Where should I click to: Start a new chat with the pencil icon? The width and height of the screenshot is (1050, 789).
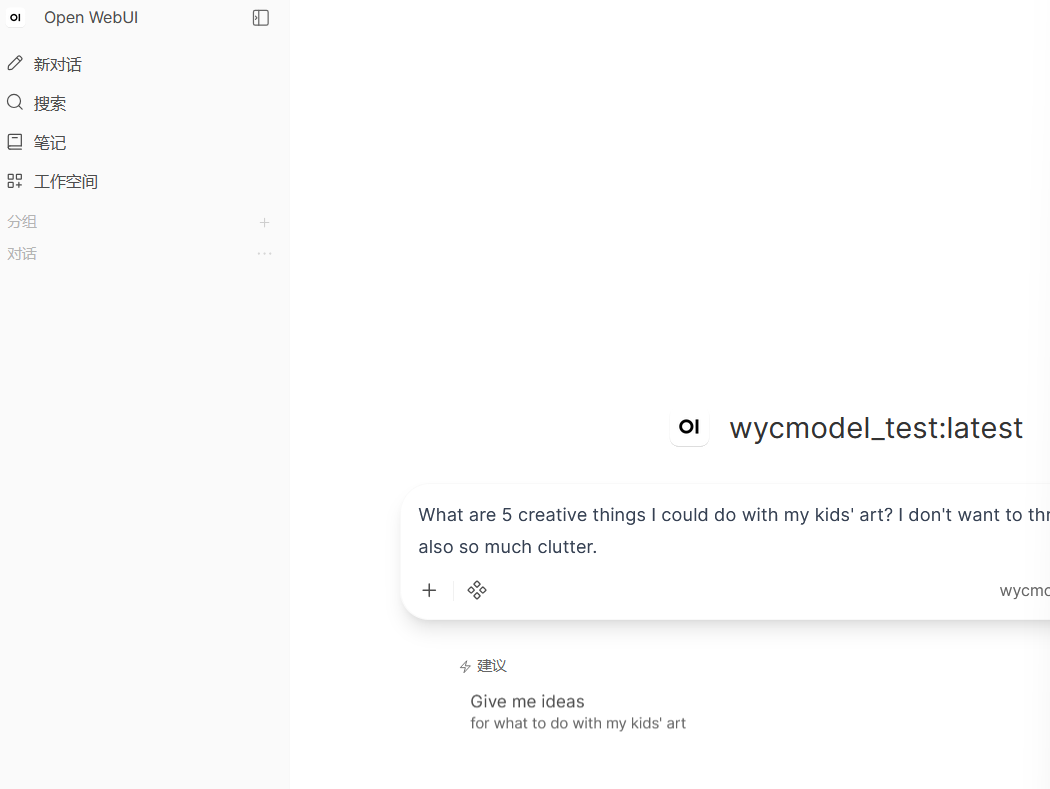pos(15,64)
